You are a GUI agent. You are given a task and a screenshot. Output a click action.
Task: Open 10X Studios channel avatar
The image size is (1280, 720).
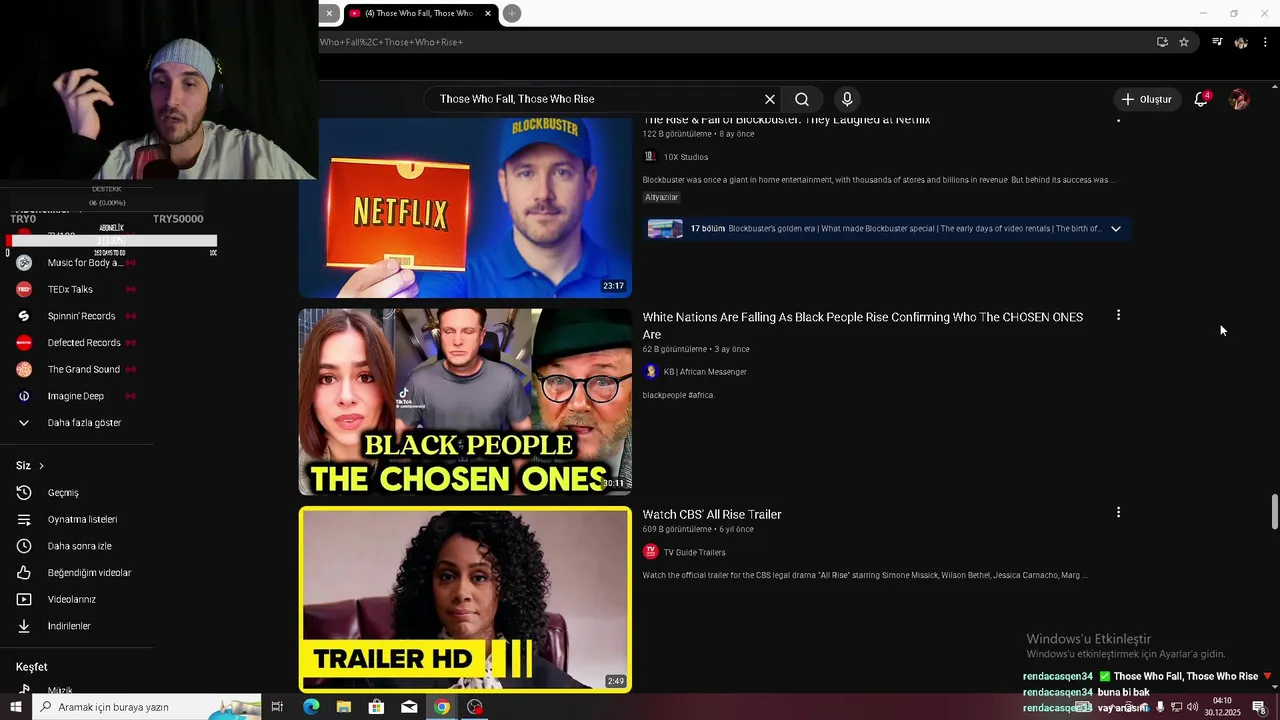click(x=650, y=157)
